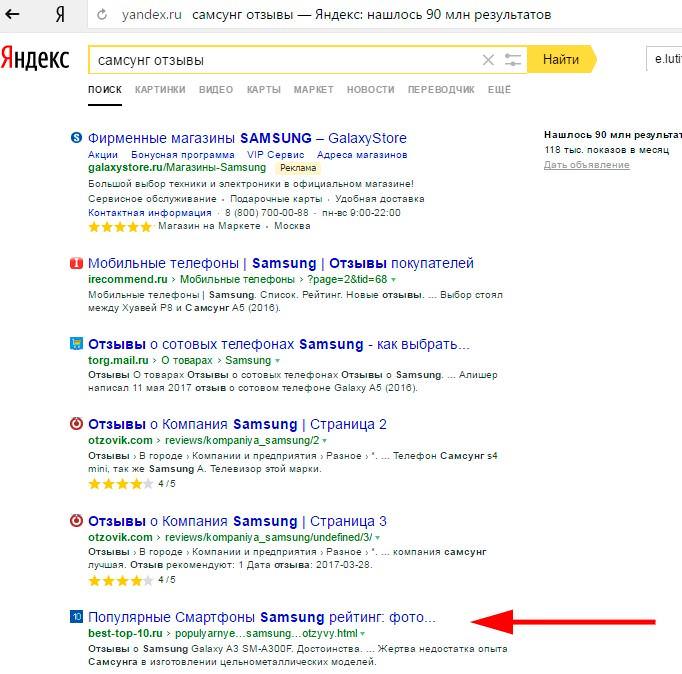Reload the page with refresh icon

point(102,14)
